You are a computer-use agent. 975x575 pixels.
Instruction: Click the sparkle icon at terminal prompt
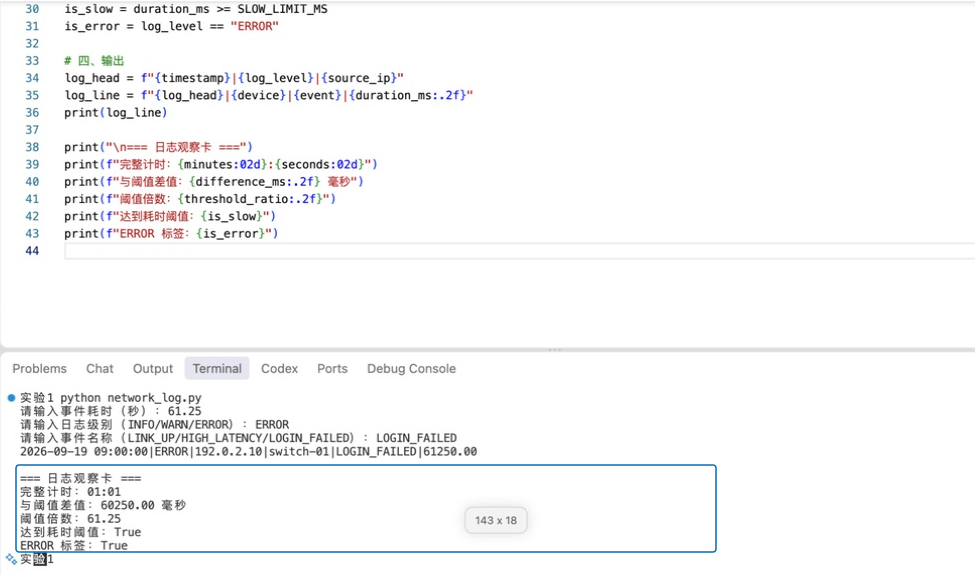(x=11, y=559)
